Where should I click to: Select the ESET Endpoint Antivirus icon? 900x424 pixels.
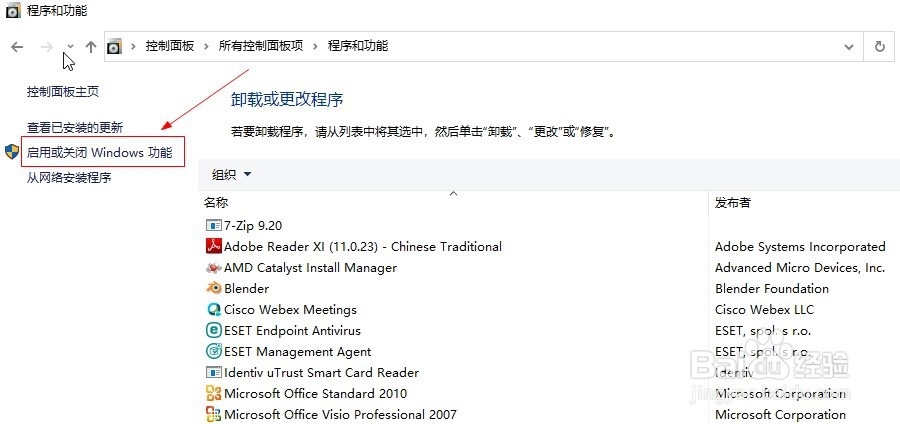(214, 330)
